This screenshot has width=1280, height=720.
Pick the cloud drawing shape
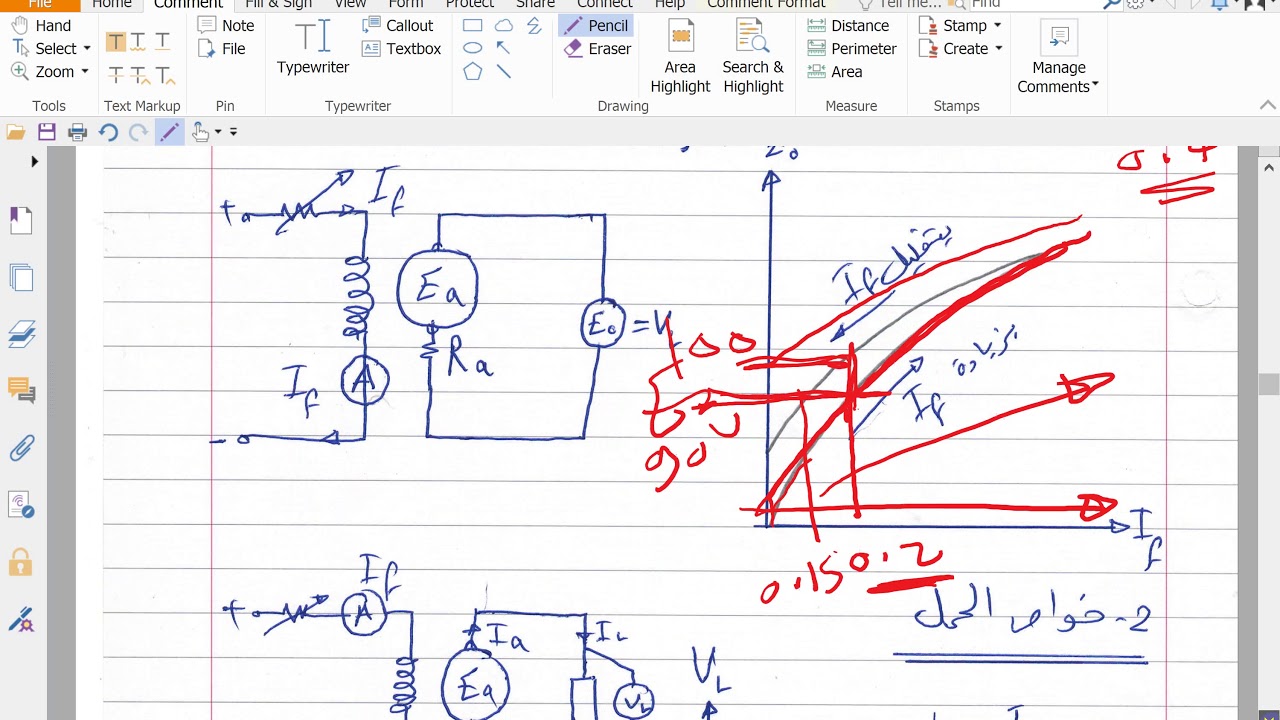tap(504, 25)
